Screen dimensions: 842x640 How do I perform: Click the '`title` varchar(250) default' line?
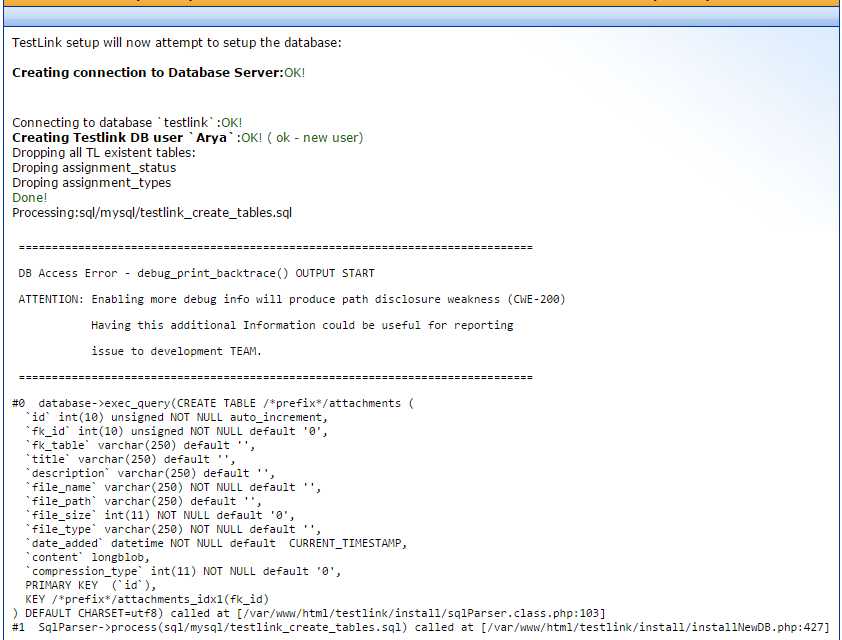[130, 459]
